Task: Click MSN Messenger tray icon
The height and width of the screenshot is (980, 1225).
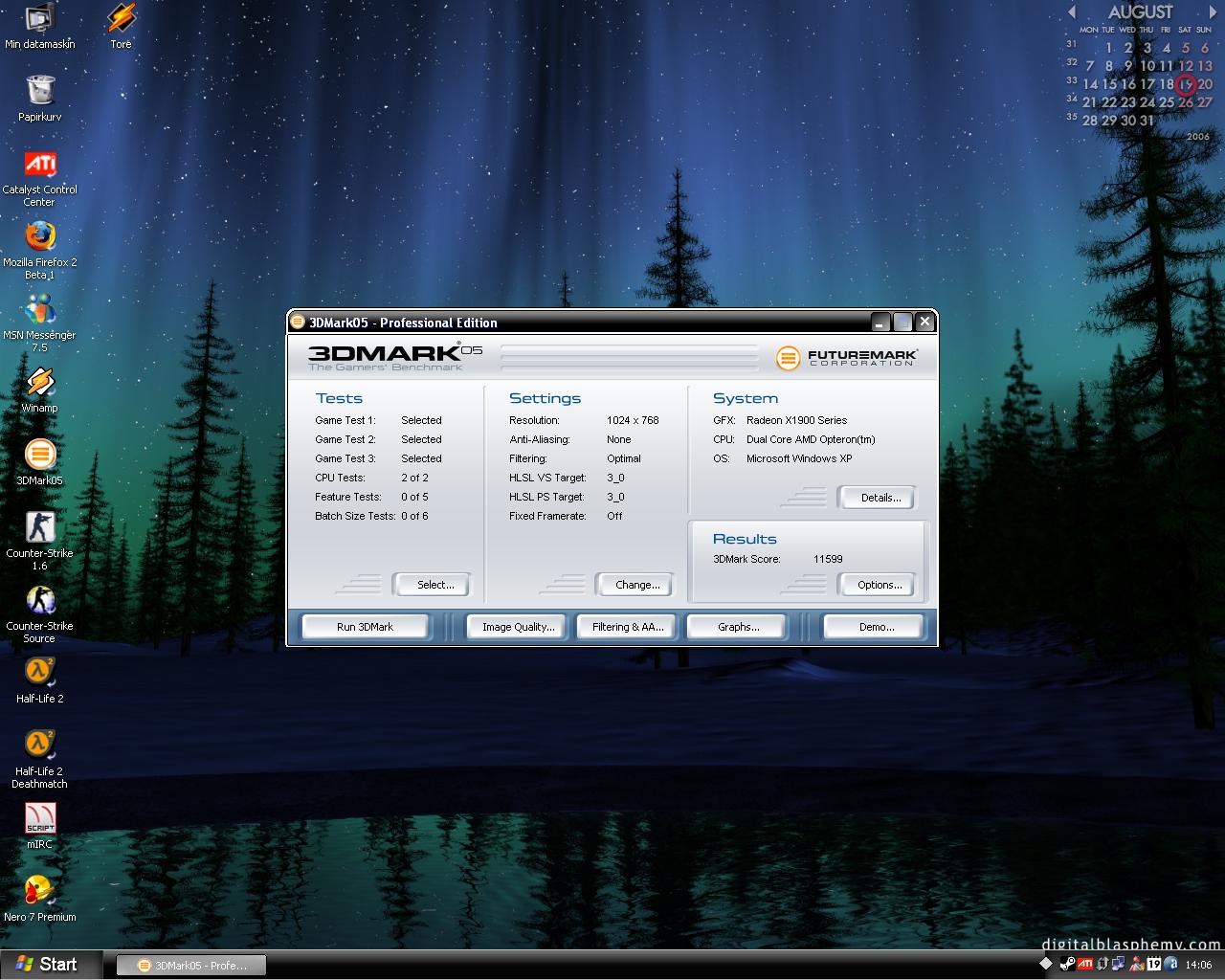Action: [x=1138, y=964]
